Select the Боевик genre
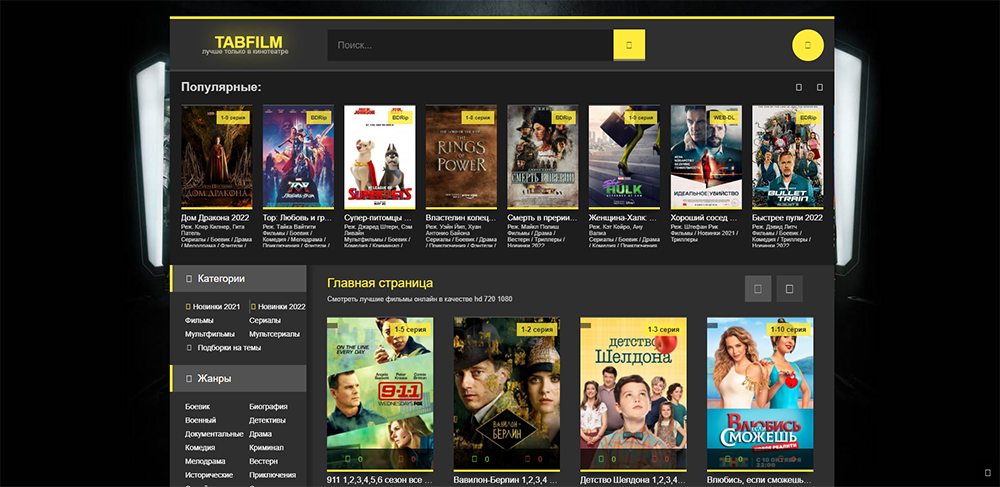This screenshot has width=1000, height=487. (x=197, y=407)
